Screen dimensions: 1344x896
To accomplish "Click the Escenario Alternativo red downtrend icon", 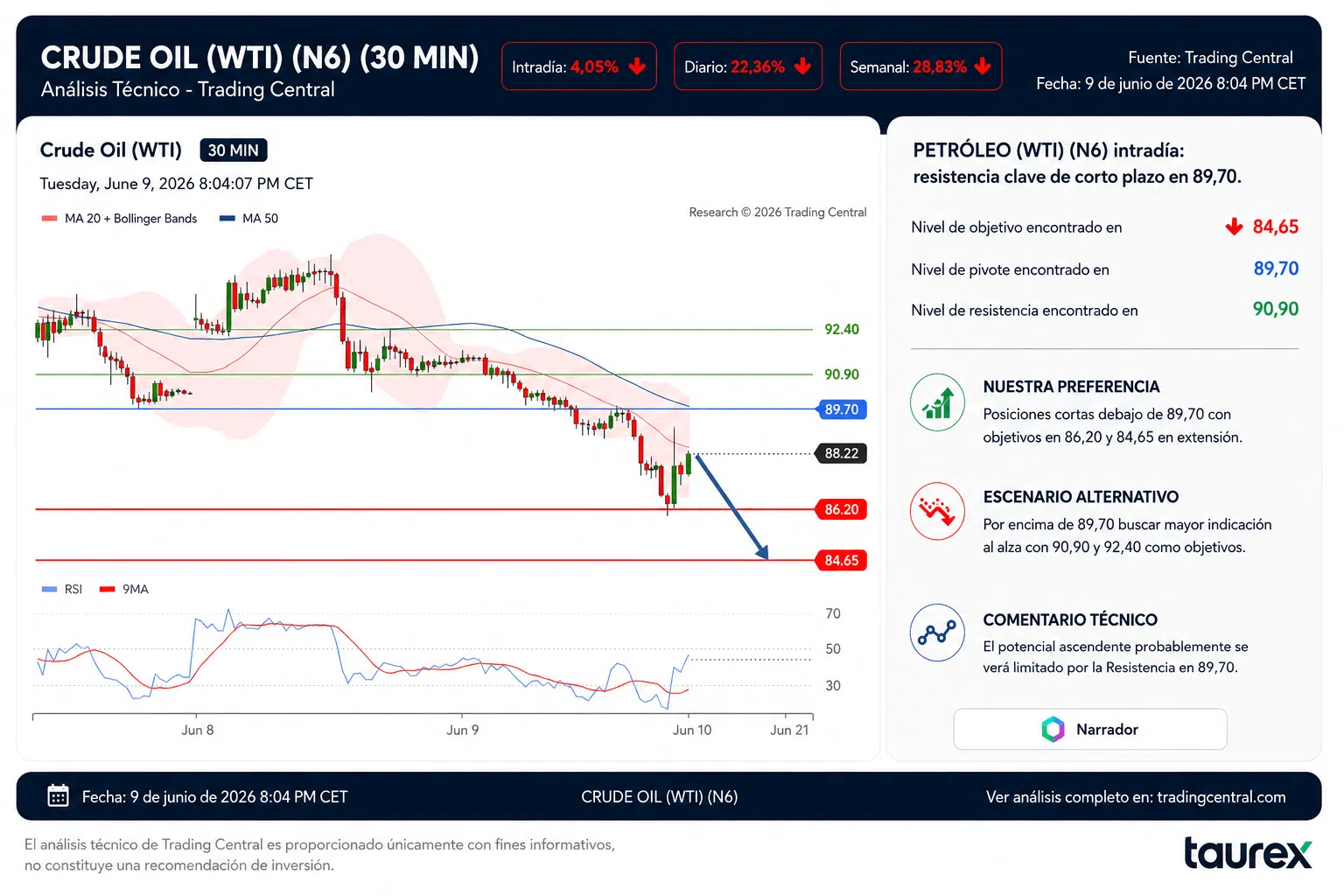I will (x=937, y=512).
